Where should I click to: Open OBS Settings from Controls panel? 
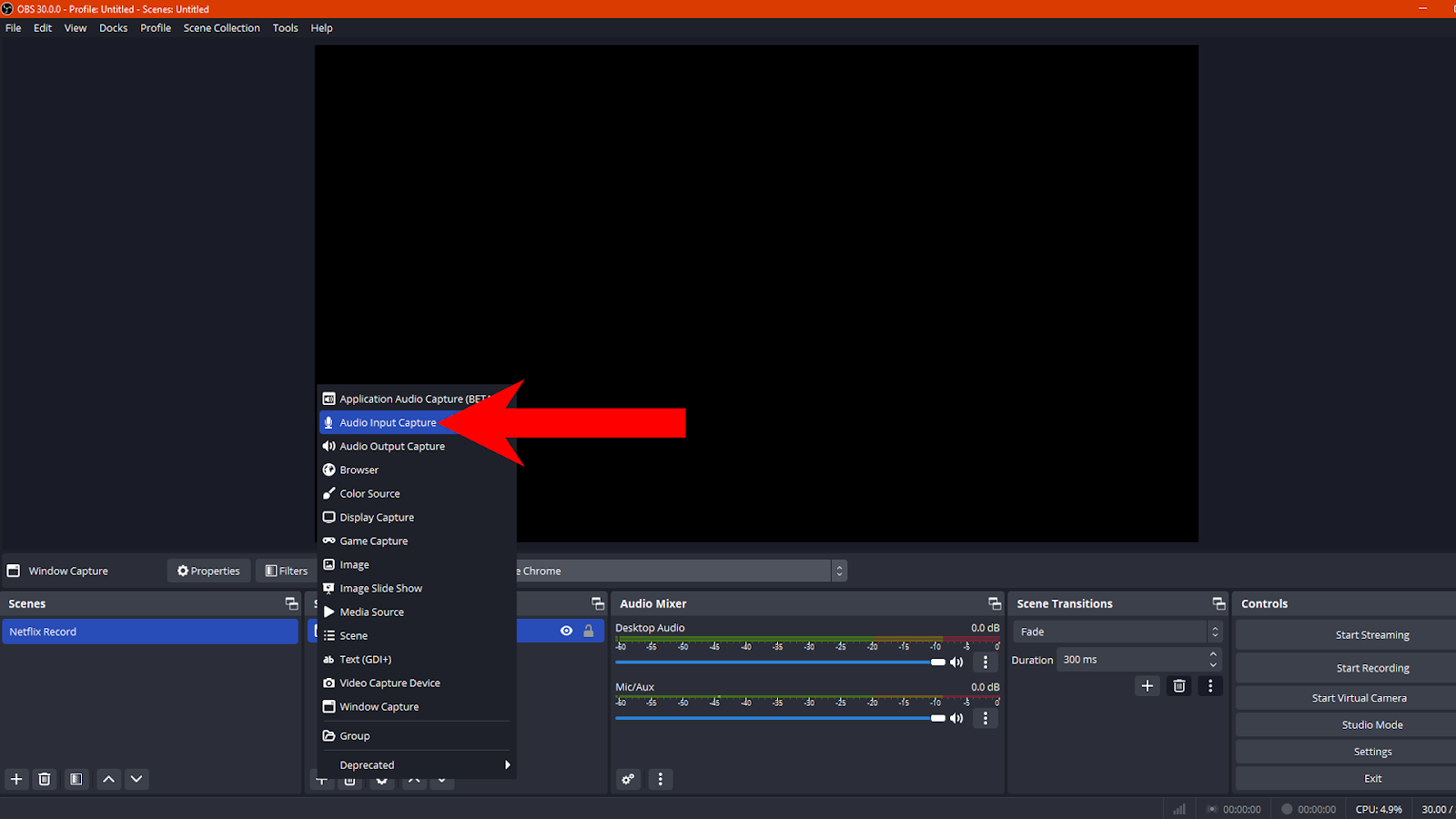coord(1371,751)
